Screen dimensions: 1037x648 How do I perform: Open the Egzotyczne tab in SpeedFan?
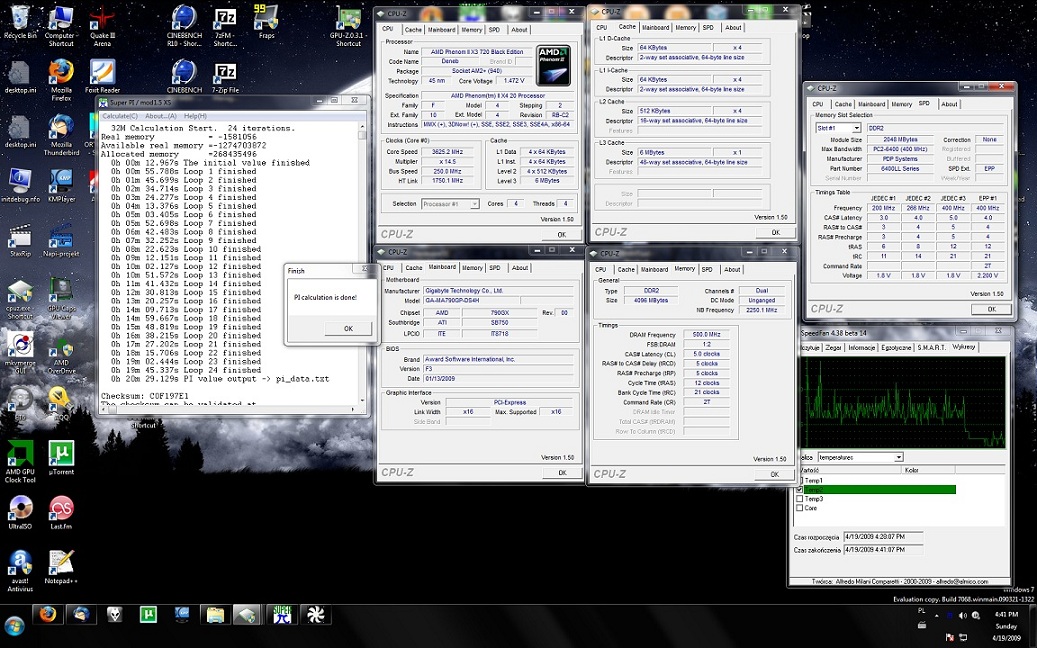pyautogui.click(x=896, y=348)
